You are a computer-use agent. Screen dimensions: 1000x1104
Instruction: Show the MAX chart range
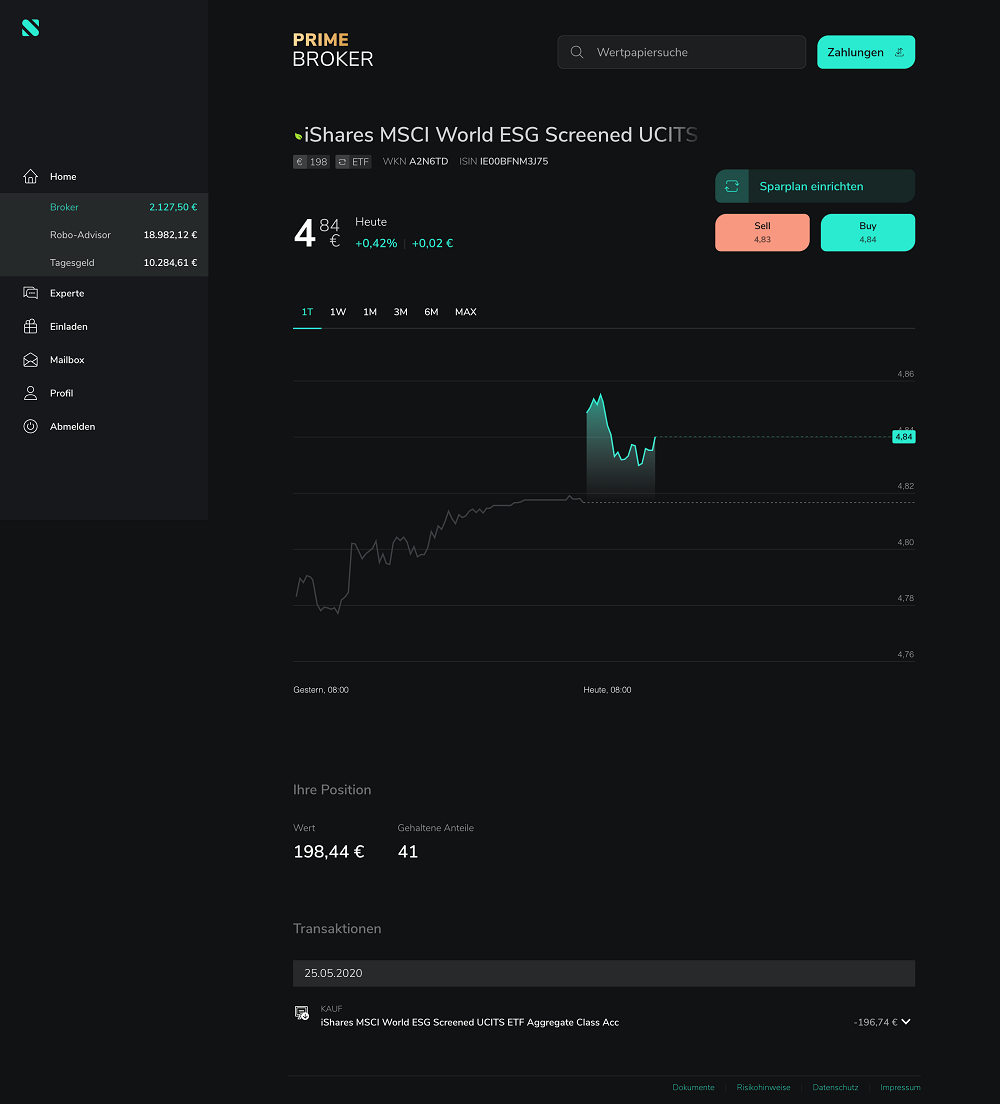tap(465, 312)
